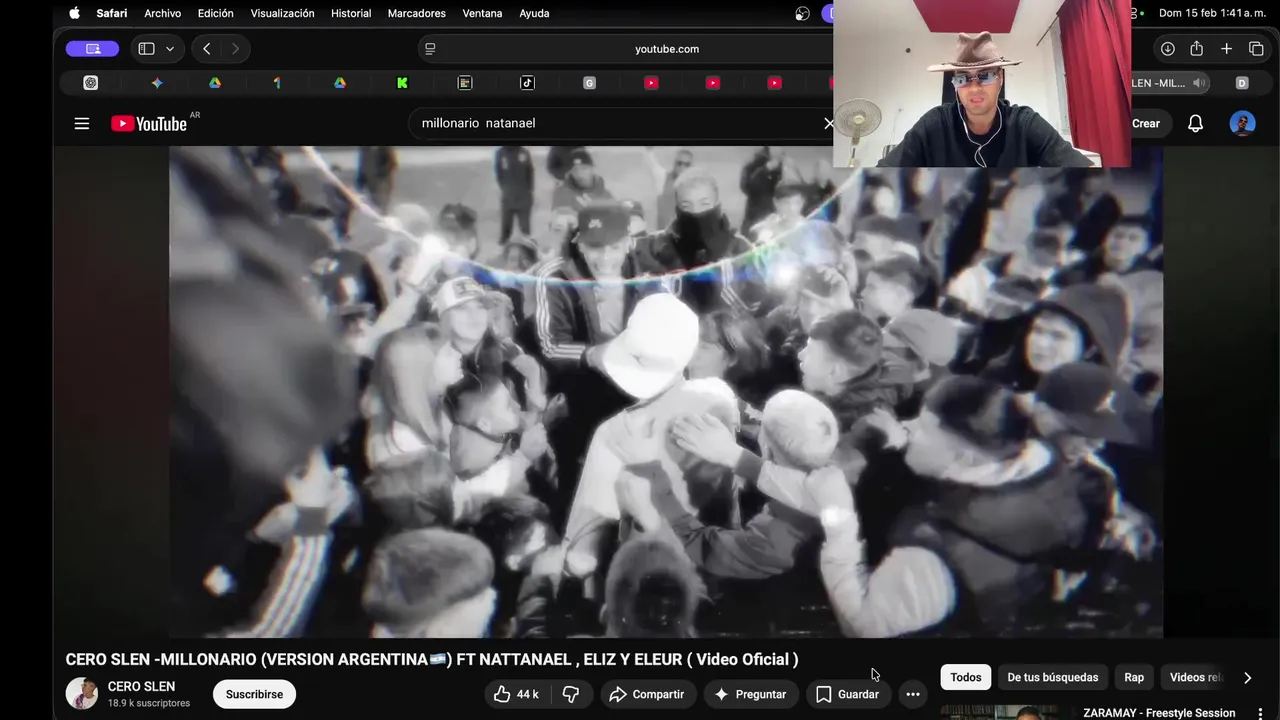Click the Crear button
This screenshot has height=720, width=1280.
1146,123
